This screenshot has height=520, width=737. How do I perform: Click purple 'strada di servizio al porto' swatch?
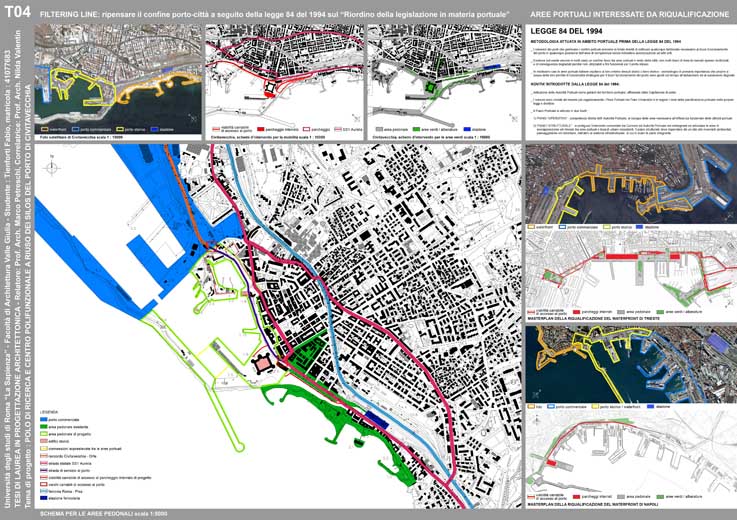(44, 470)
